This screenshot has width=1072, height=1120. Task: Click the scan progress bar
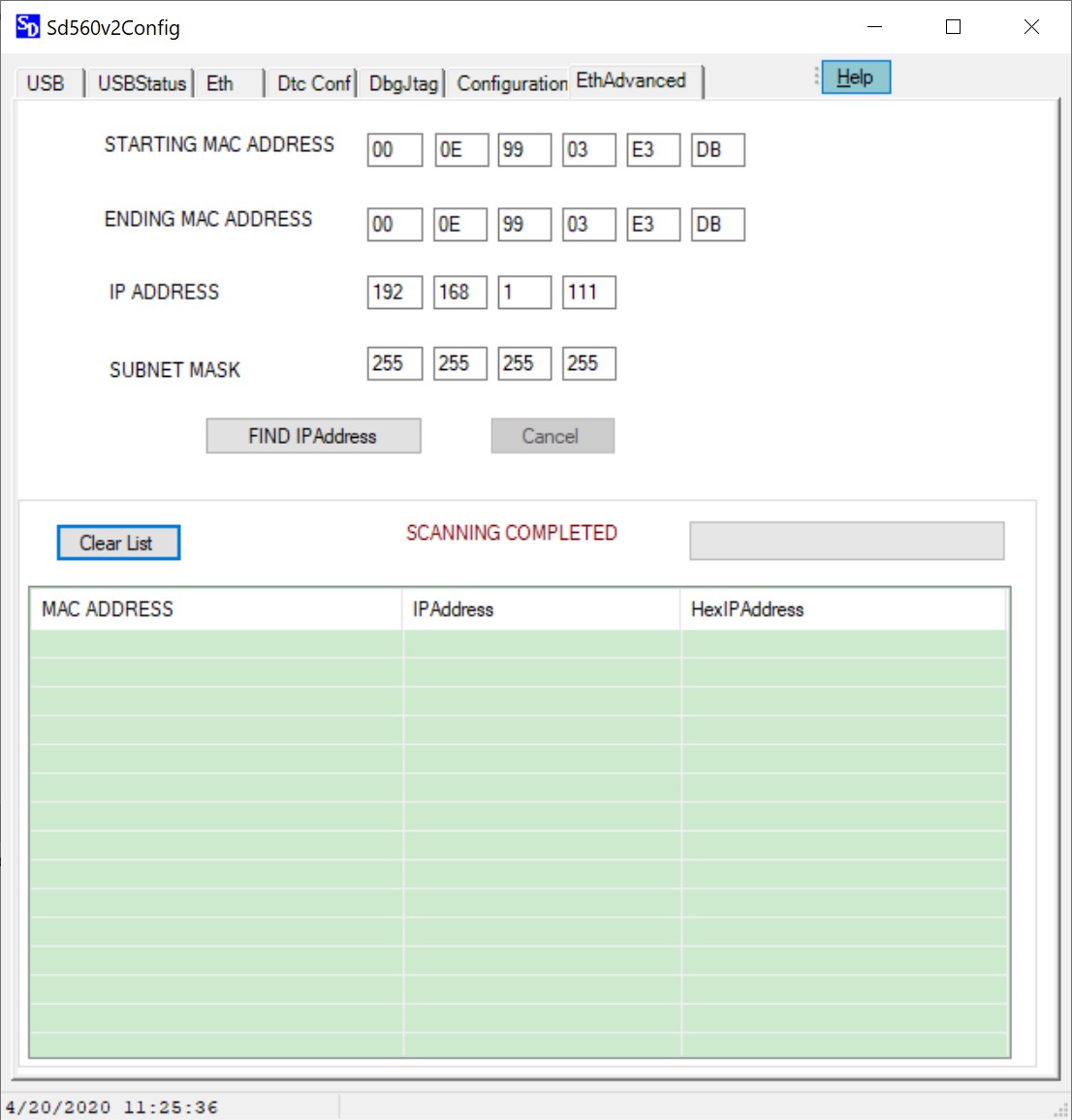coord(845,541)
